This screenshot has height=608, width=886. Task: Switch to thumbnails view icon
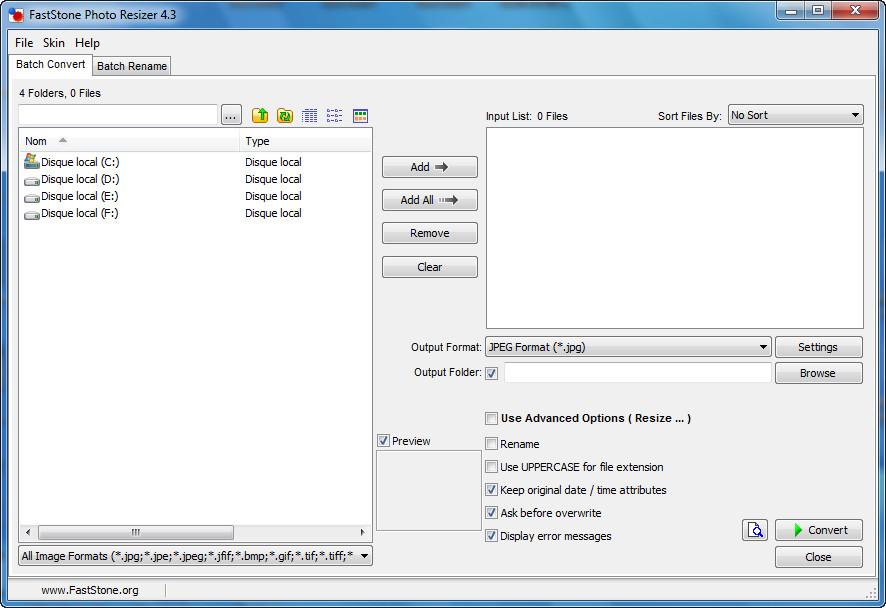360,115
